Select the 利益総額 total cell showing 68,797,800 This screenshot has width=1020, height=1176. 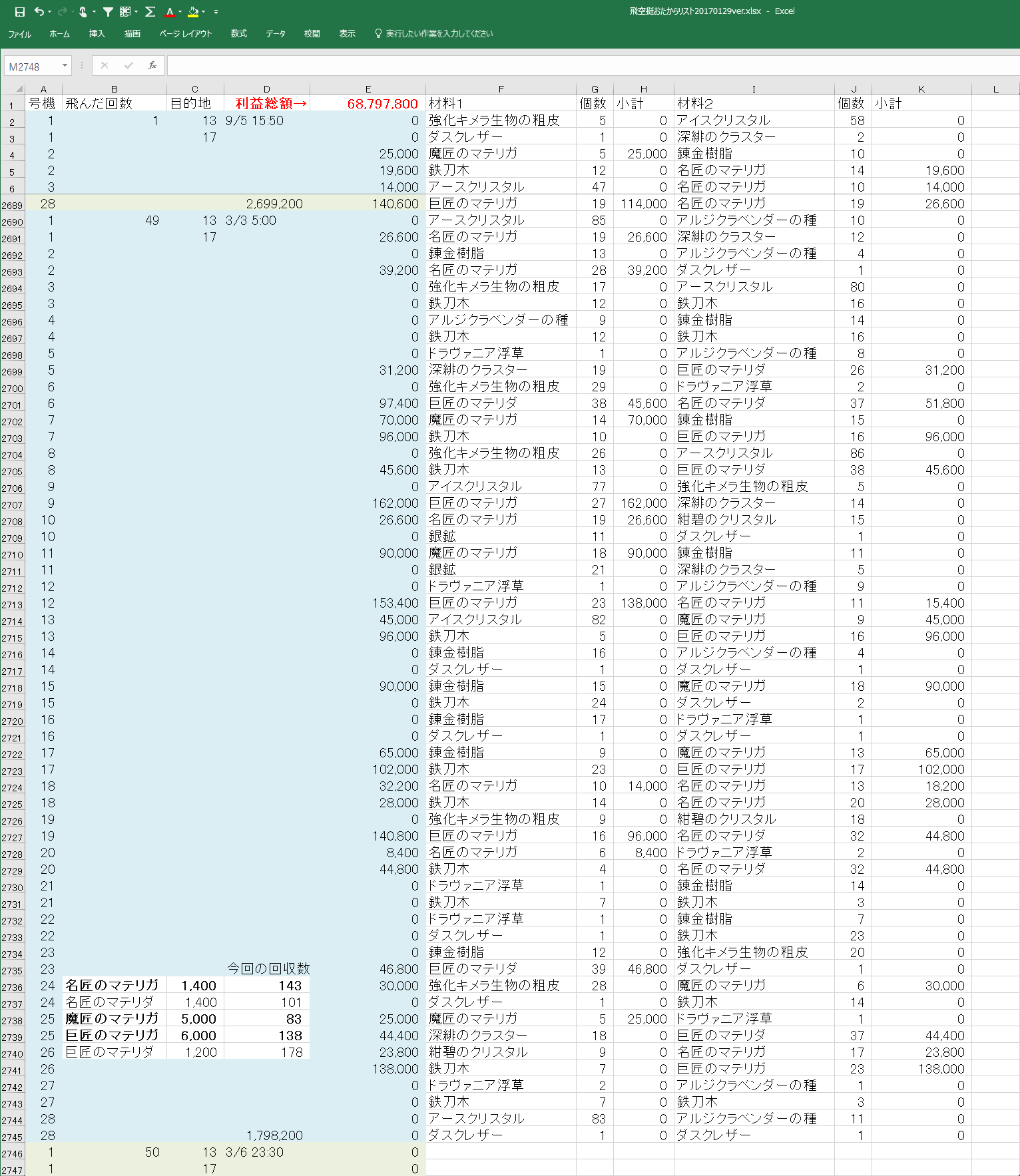coord(368,104)
